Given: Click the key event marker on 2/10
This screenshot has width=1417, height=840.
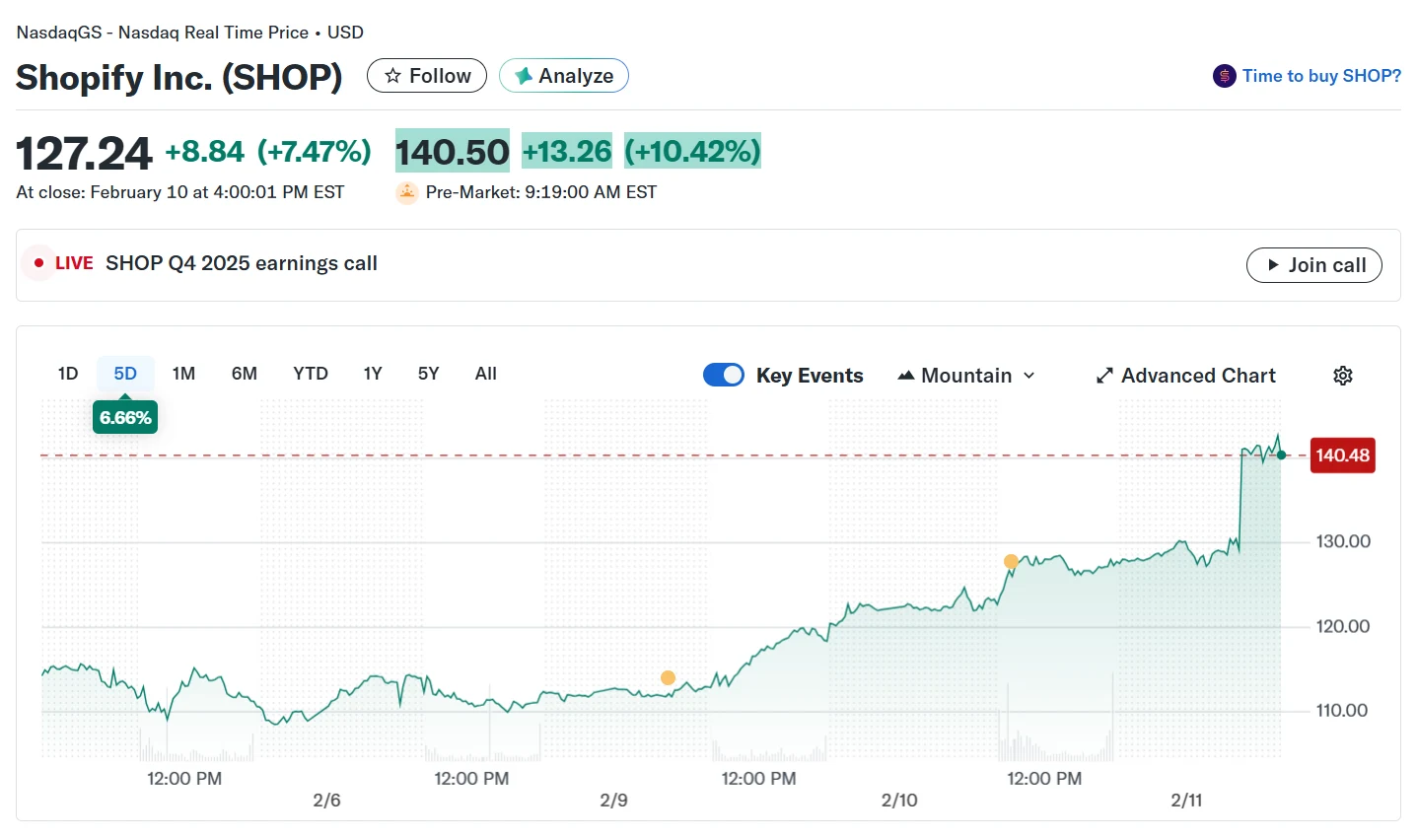Looking at the screenshot, I should tap(1011, 562).
